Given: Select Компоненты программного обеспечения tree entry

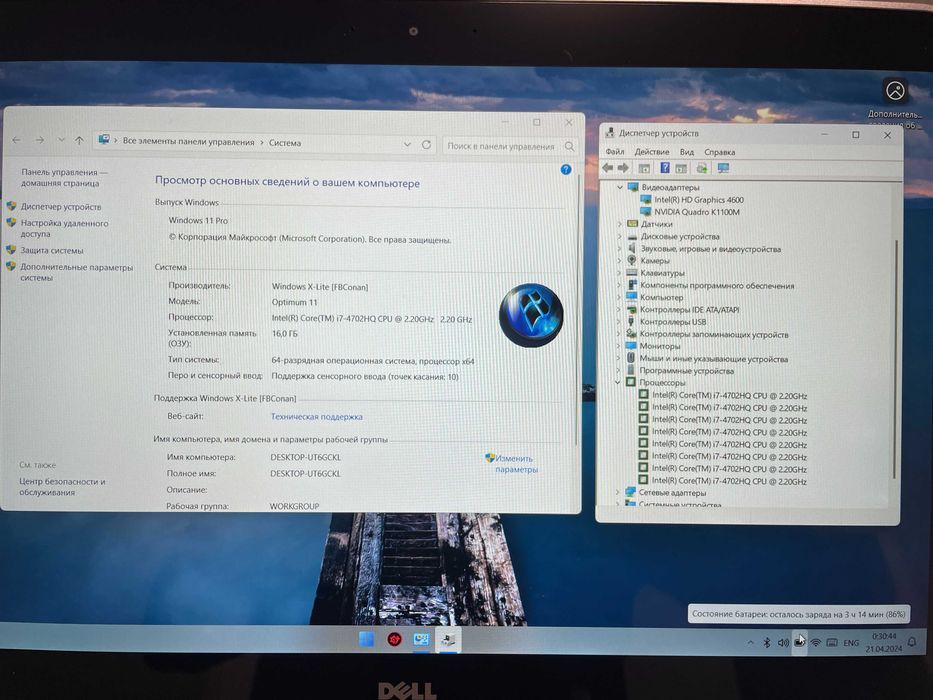Looking at the screenshot, I should (x=717, y=286).
